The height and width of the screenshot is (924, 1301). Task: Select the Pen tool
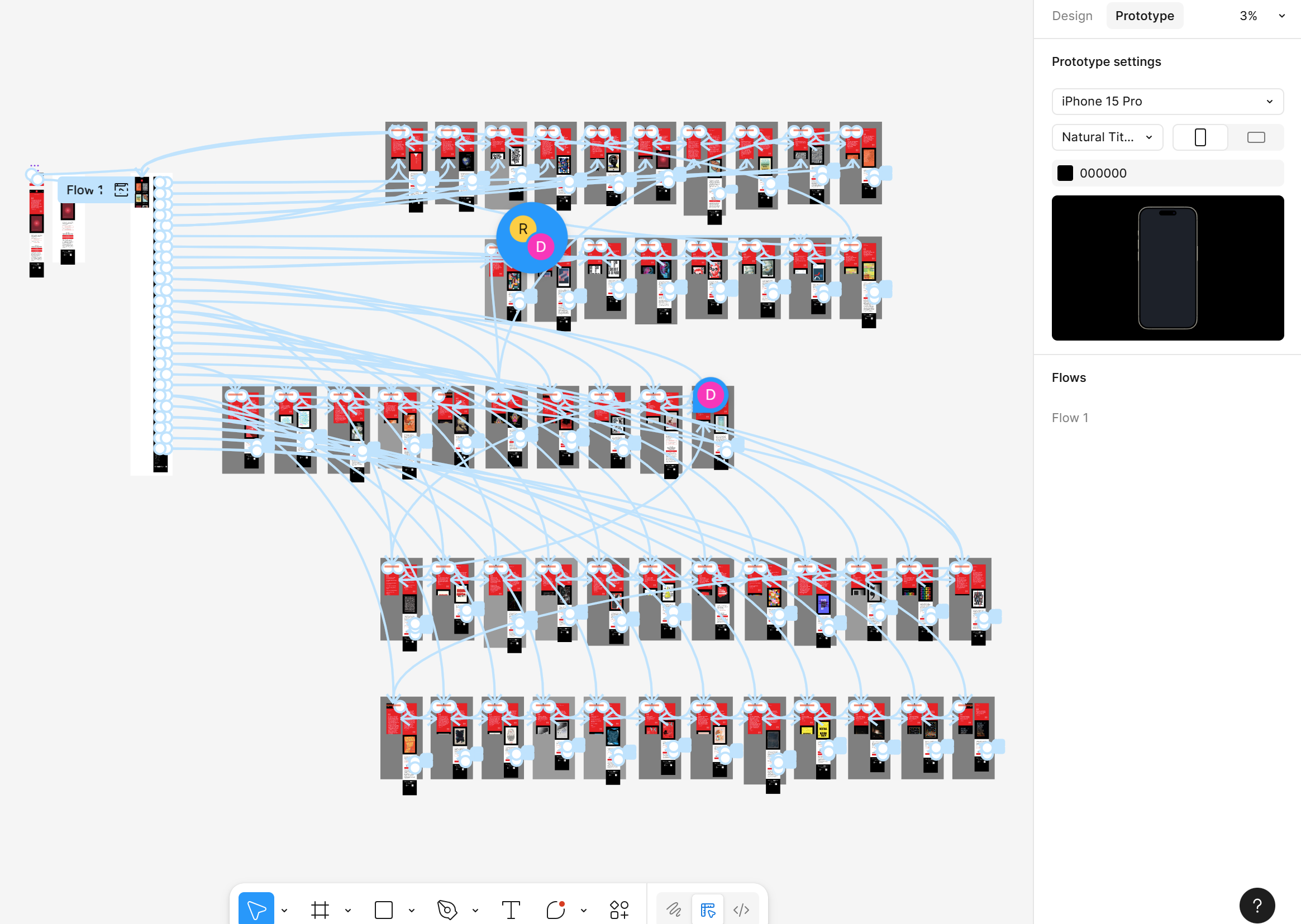coord(447,909)
